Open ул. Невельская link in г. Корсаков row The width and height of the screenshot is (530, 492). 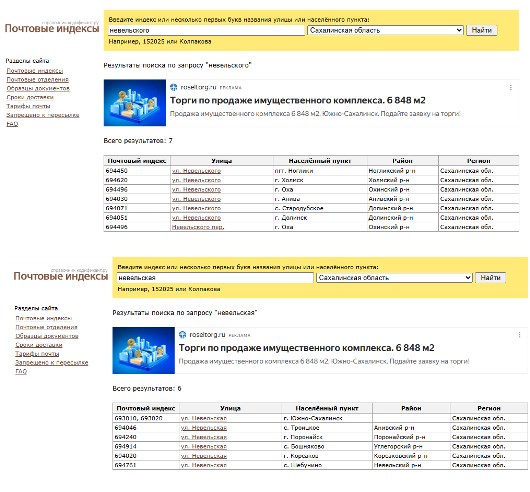click(204, 456)
